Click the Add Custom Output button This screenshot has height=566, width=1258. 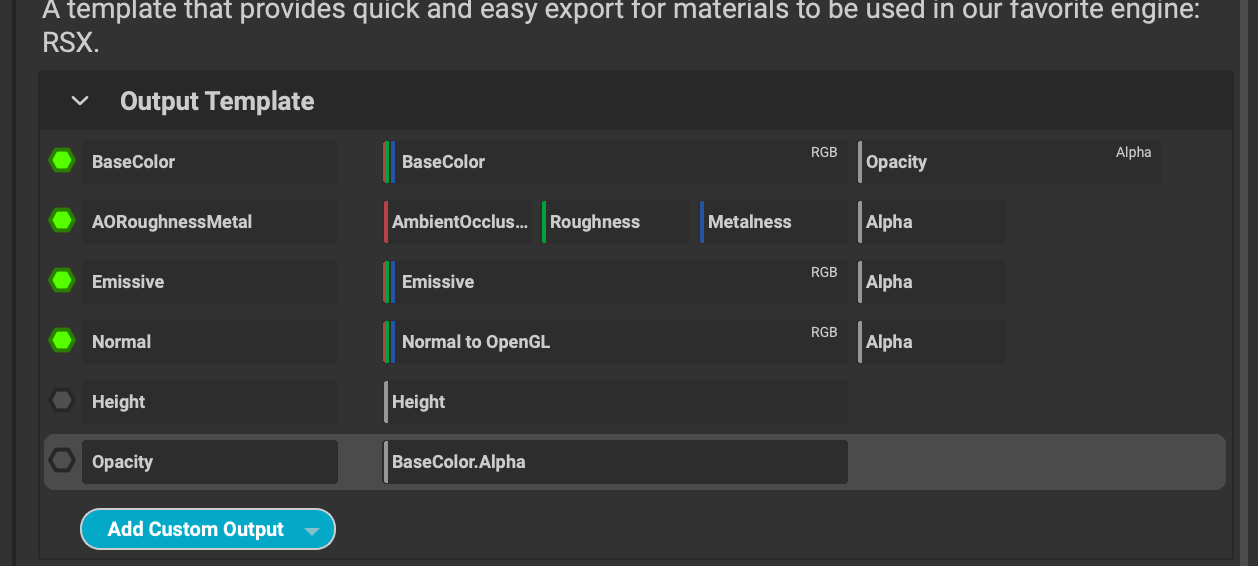point(195,530)
